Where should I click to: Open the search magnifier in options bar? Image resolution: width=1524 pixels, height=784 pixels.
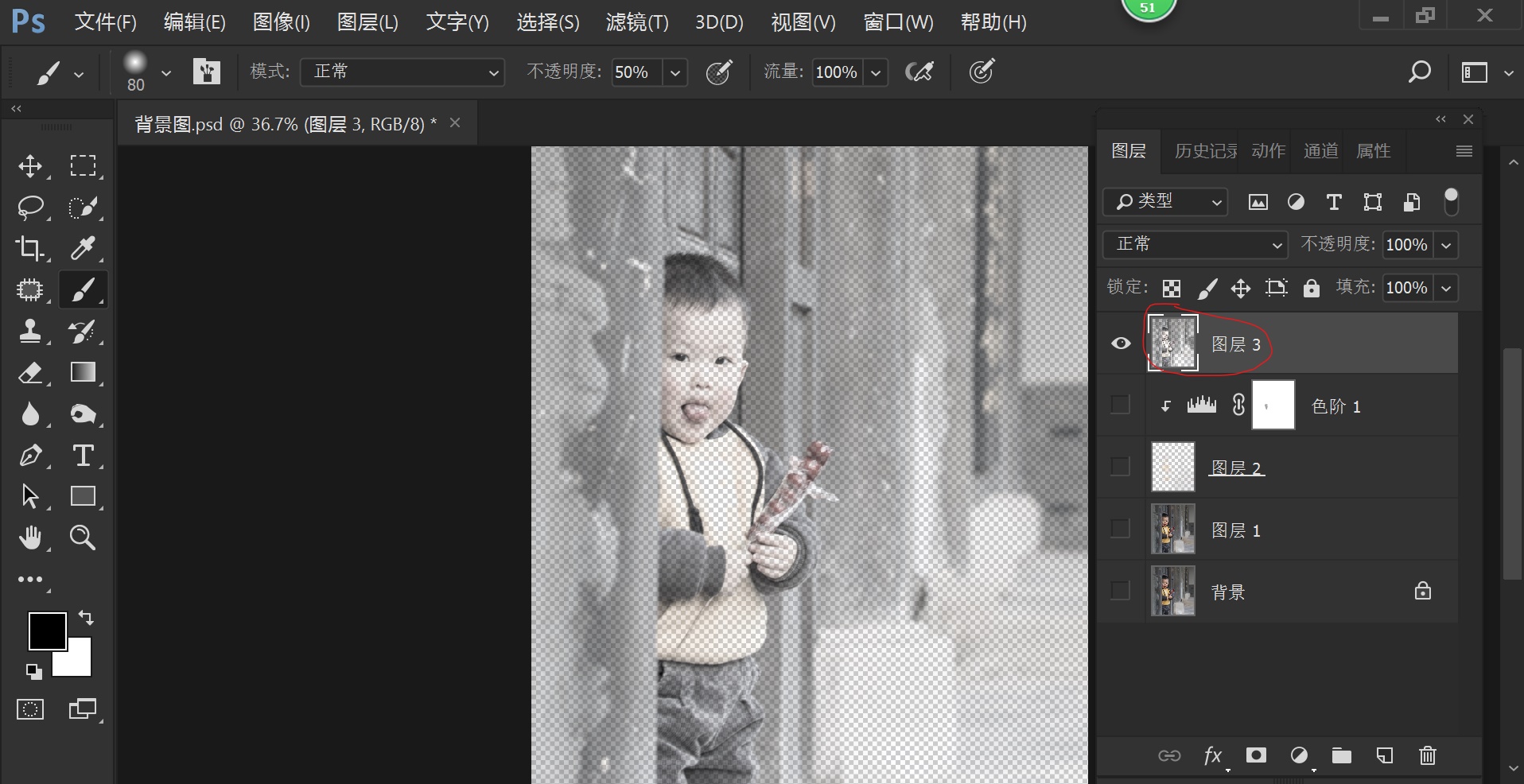tap(1419, 72)
